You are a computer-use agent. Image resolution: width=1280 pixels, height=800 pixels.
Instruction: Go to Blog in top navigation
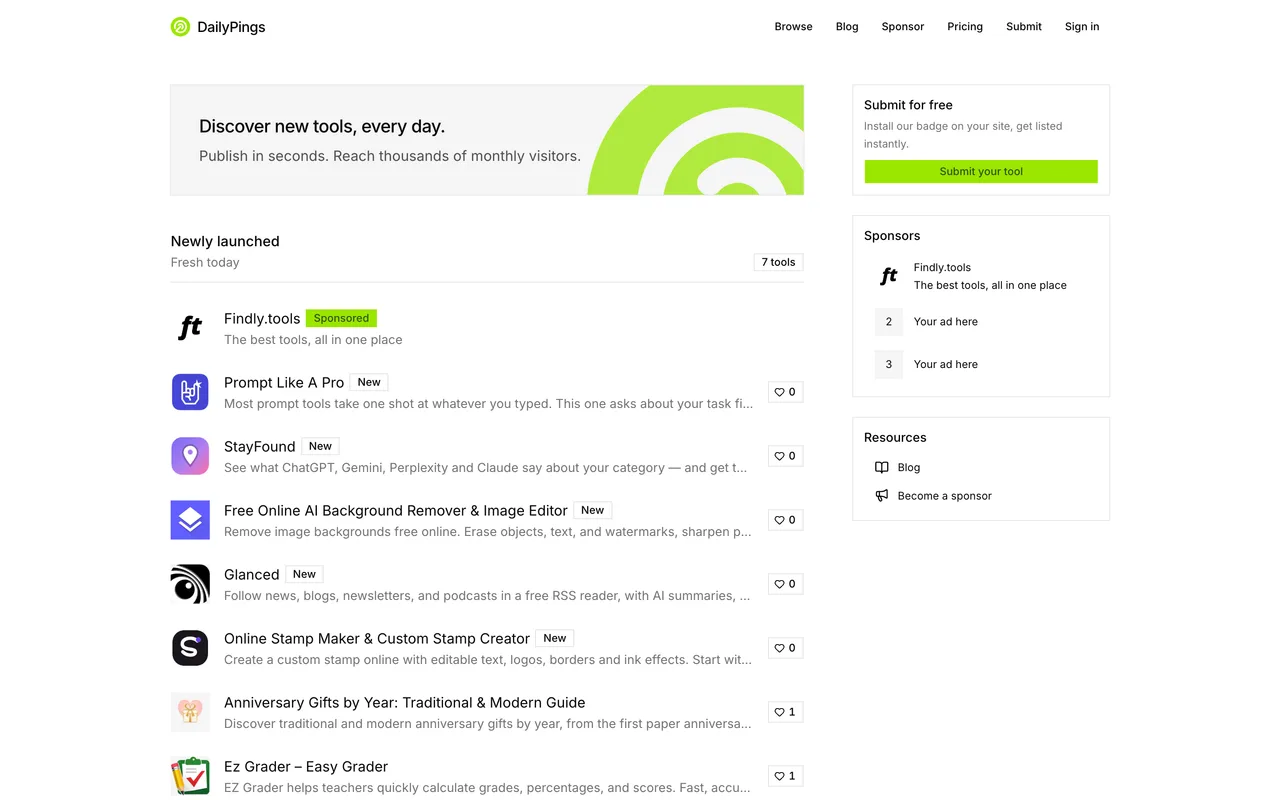coord(847,27)
